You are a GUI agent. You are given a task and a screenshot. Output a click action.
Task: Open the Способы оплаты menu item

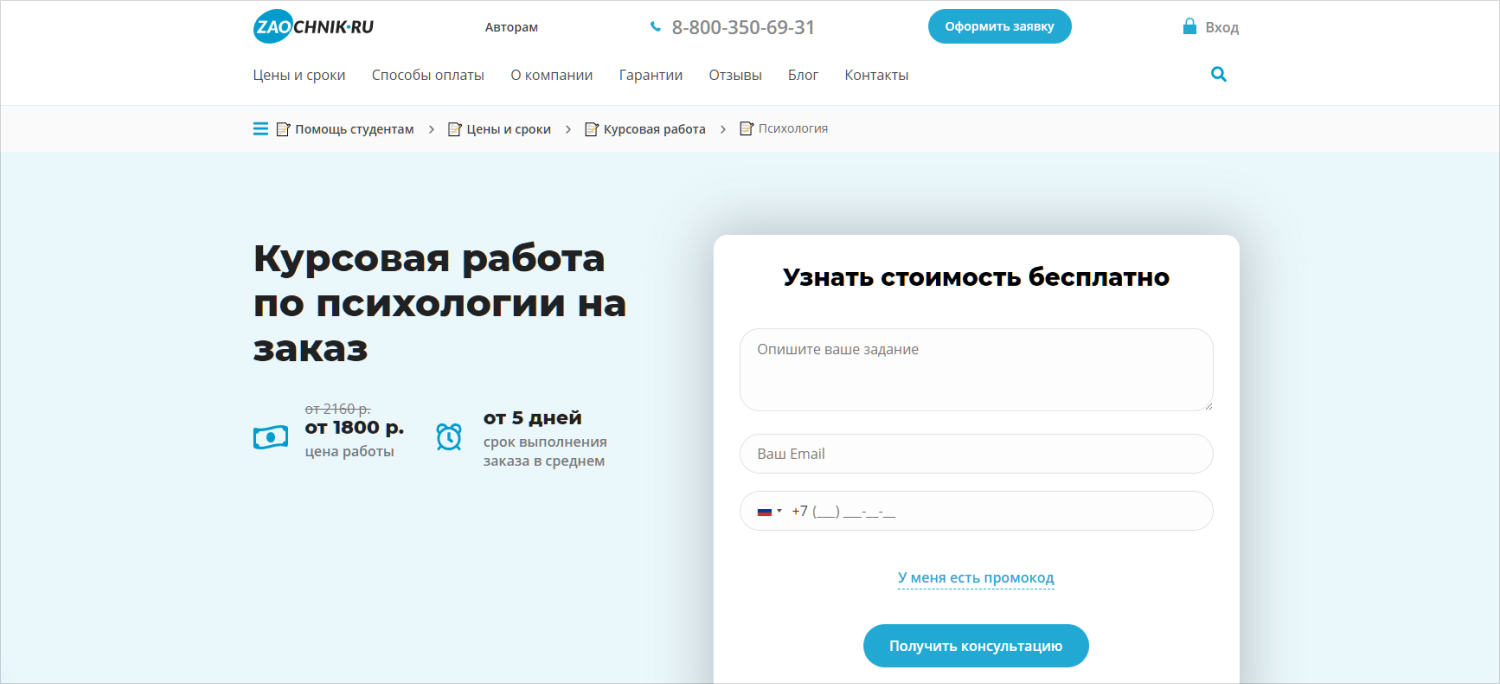(428, 75)
